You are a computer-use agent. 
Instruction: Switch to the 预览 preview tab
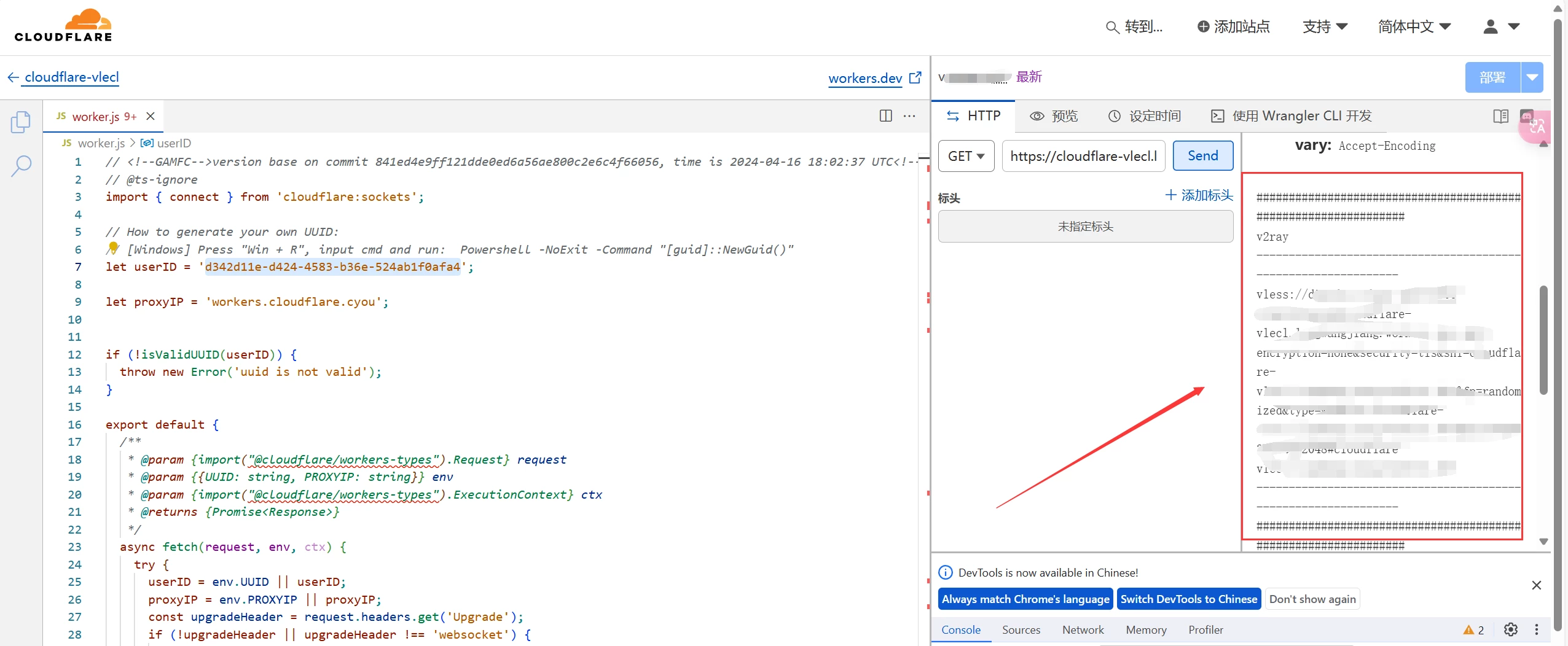[1054, 116]
